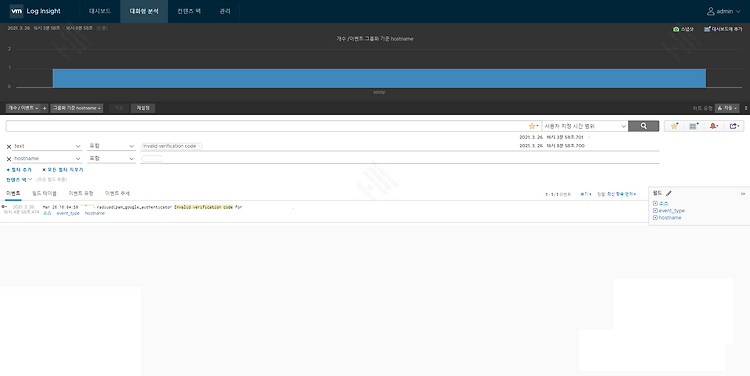Remove the text filter row with X
This screenshot has height=376, width=750.
click(x=9, y=147)
